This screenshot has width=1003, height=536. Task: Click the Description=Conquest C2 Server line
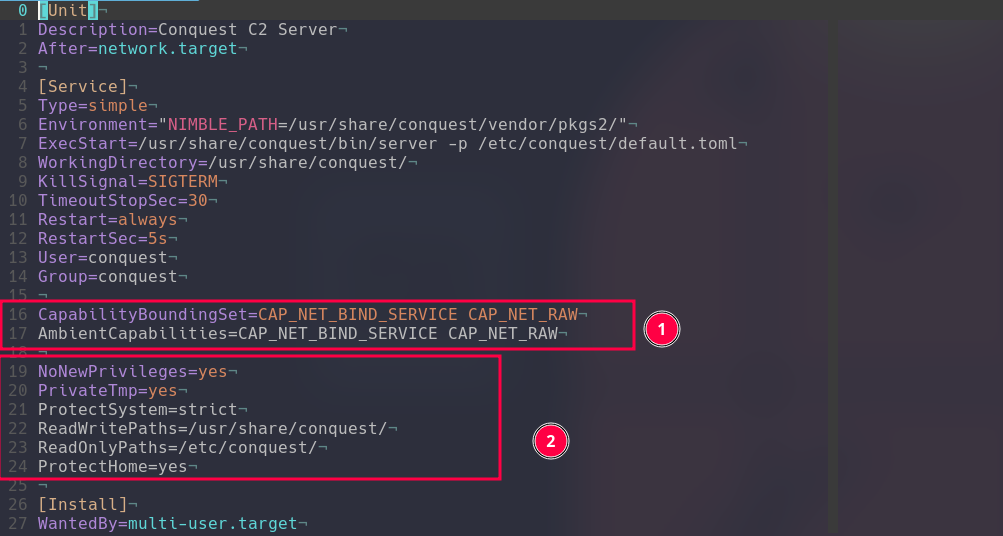click(192, 29)
